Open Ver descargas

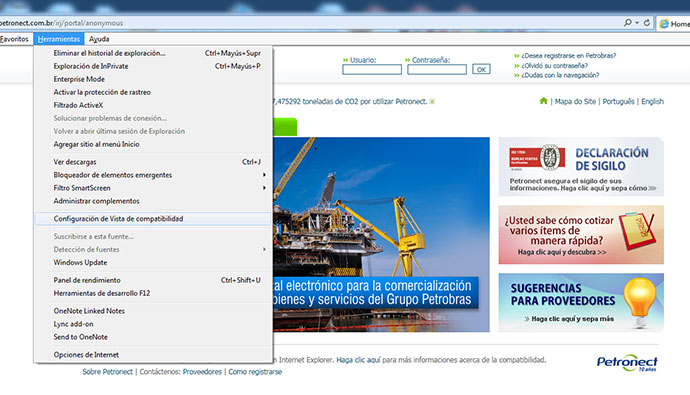153,162
